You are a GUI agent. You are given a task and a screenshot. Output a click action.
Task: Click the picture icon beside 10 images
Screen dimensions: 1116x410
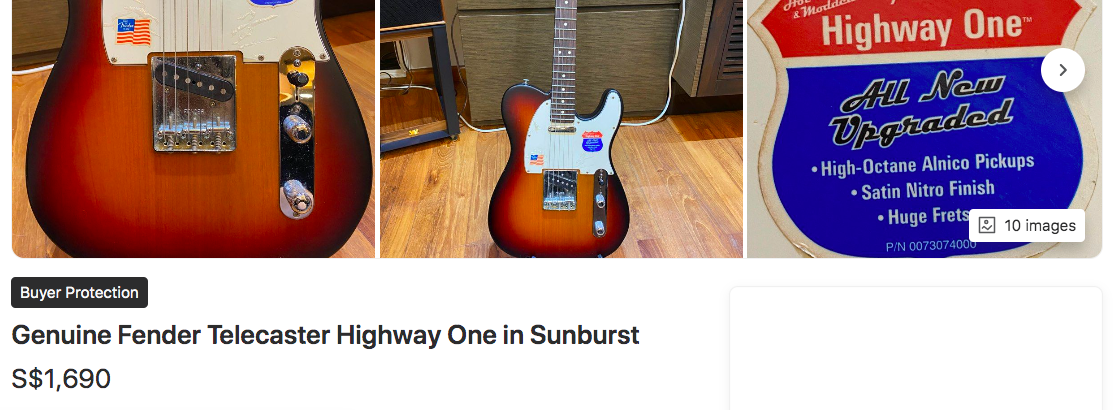tap(986, 226)
